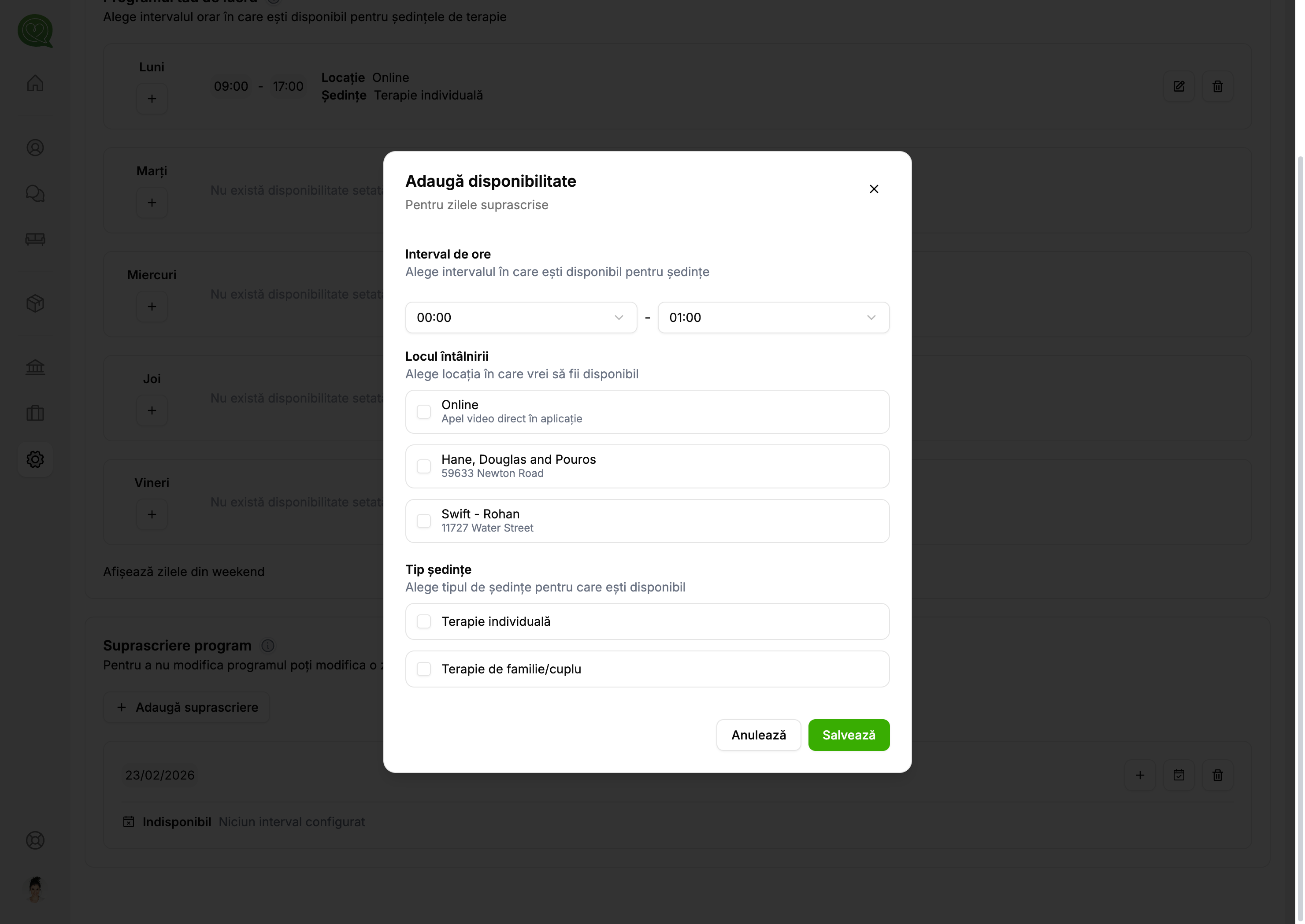Check the Online meeting location checkbox
Image resolution: width=1305 pixels, height=924 pixels.
423,411
